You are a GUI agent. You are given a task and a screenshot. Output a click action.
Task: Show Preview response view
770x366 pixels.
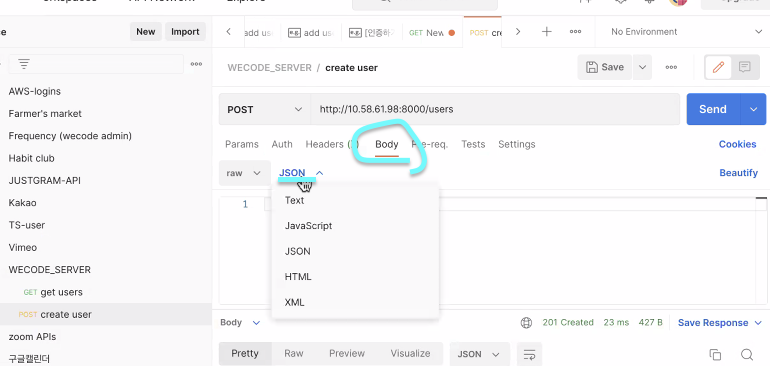pyautogui.click(x=347, y=354)
